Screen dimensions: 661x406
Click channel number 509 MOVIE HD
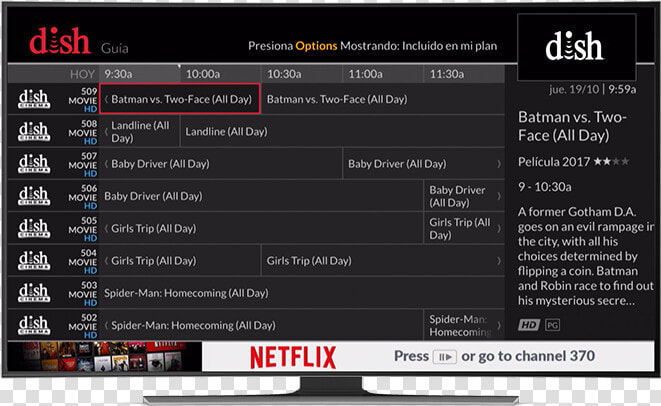click(83, 100)
